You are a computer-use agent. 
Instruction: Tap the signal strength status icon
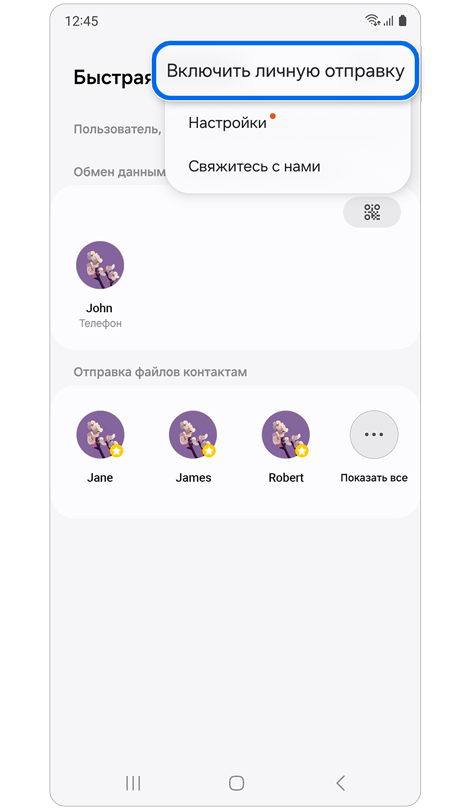388,21
